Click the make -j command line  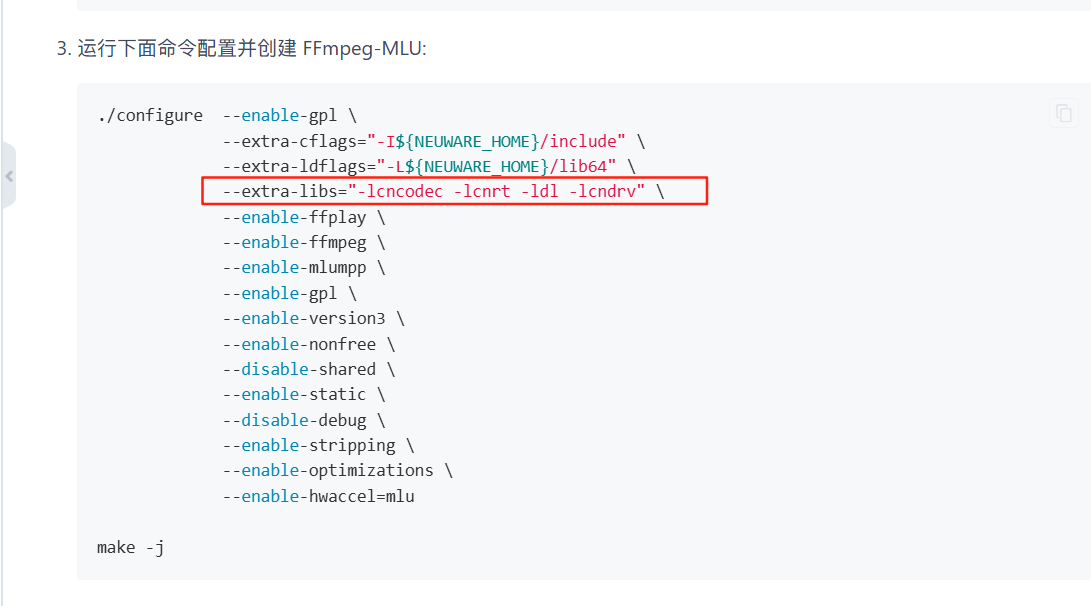[131, 547]
